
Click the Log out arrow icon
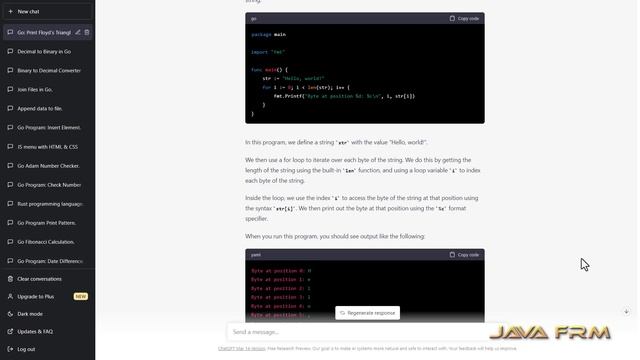(x=10, y=349)
